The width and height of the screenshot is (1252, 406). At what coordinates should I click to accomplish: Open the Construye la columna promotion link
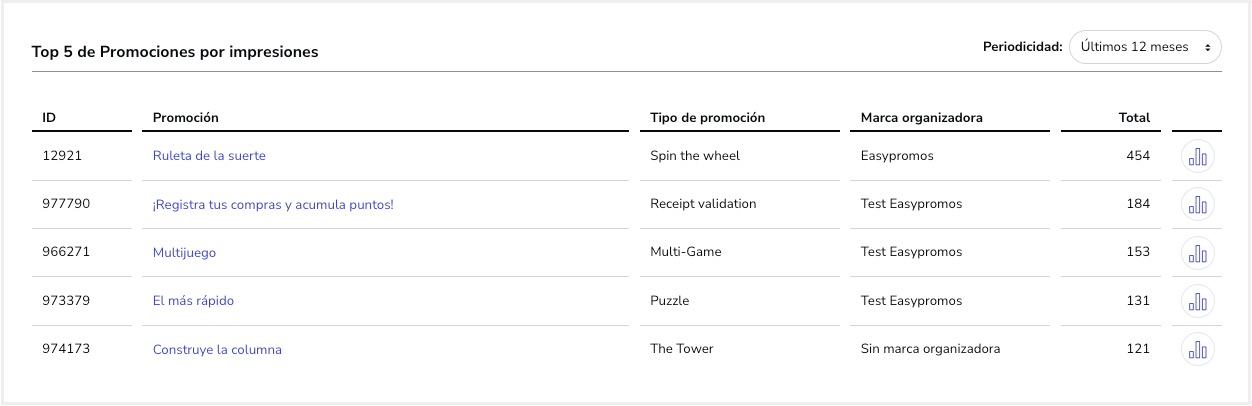click(217, 350)
